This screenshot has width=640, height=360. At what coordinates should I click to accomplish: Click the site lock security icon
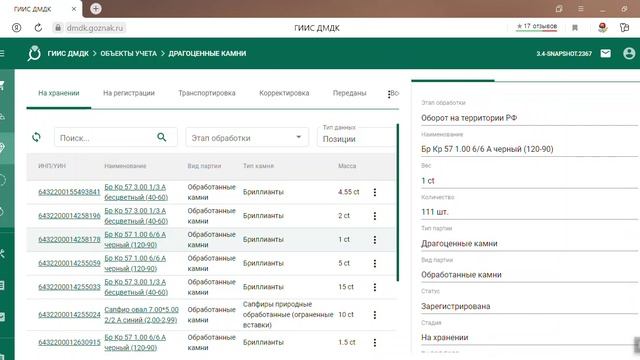point(58,28)
